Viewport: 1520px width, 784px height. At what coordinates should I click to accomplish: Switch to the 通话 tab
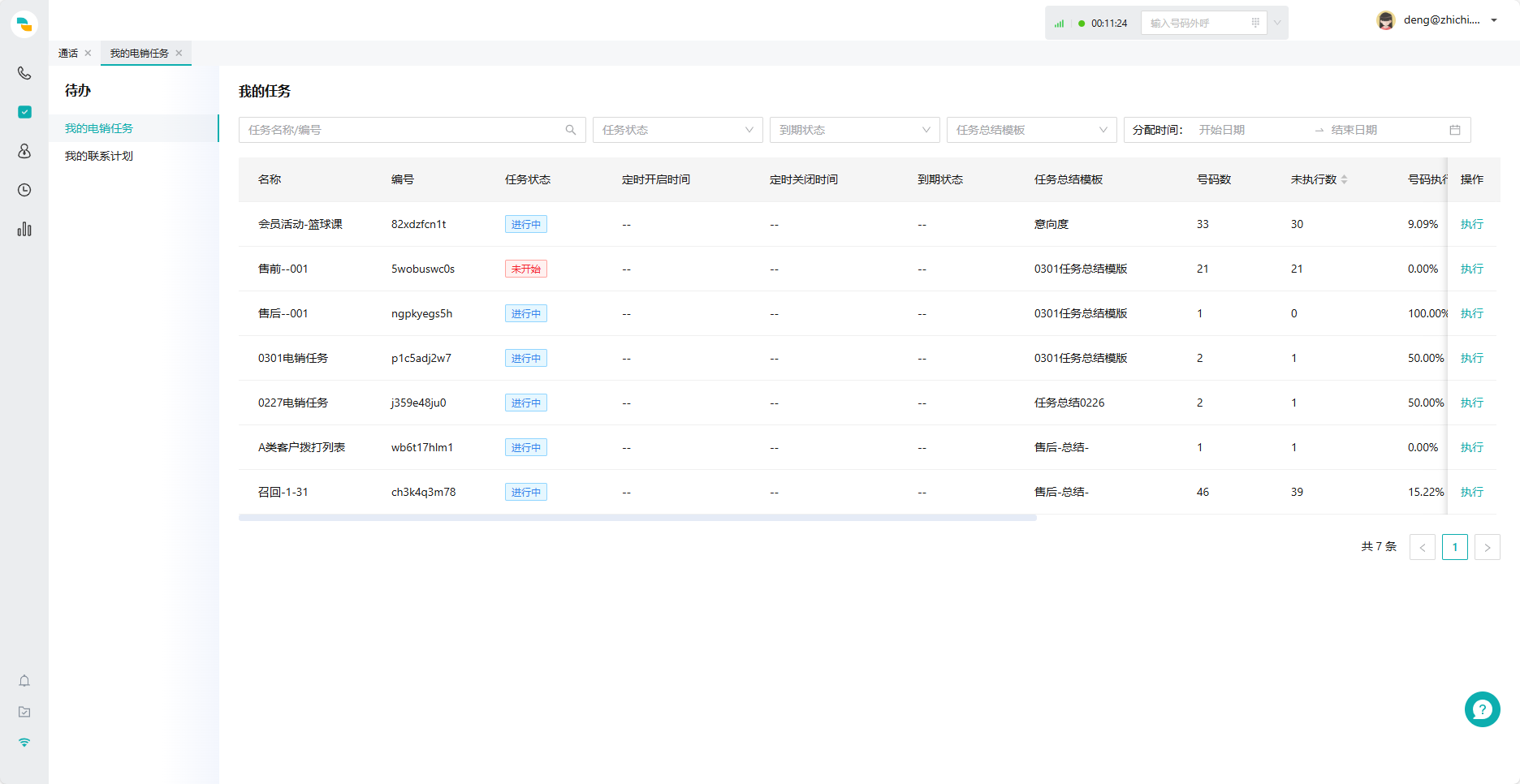68,53
